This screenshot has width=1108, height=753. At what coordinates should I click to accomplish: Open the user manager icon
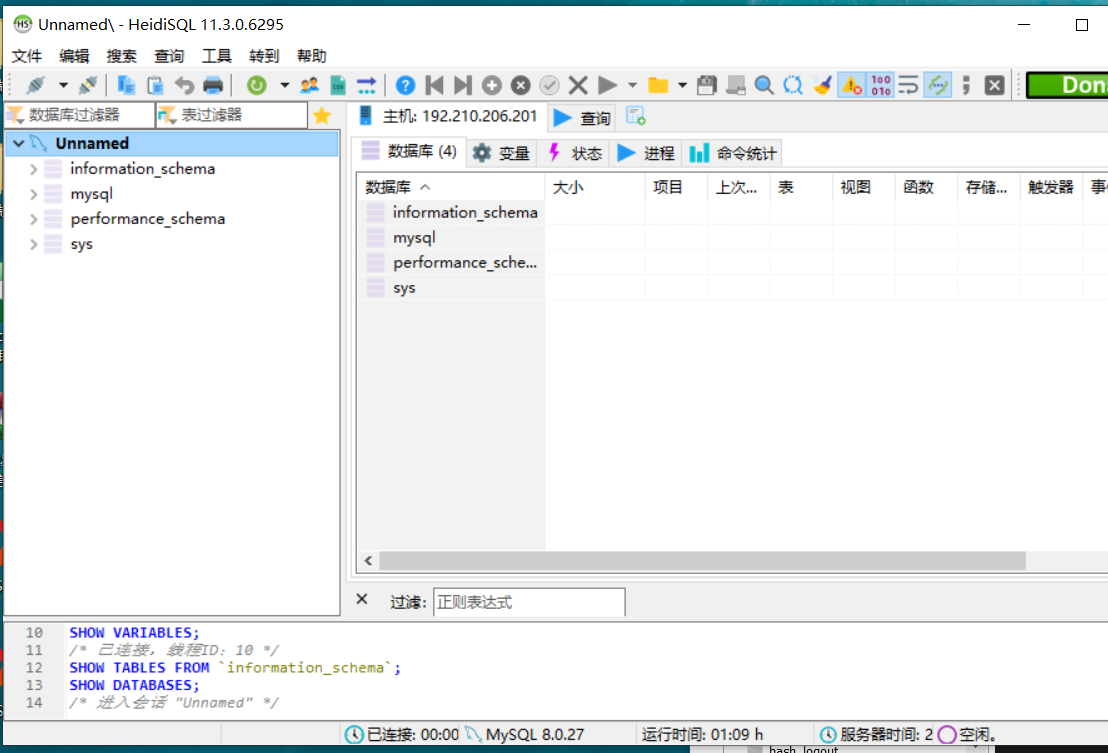[x=309, y=85]
